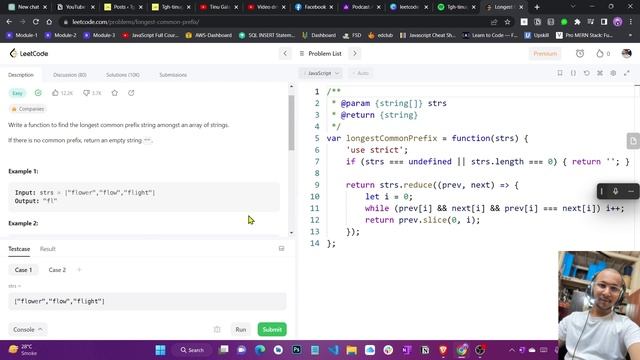Switch to the Facebook browser tab
Image resolution: width=640 pixels, height=360 pixels.
point(314,7)
